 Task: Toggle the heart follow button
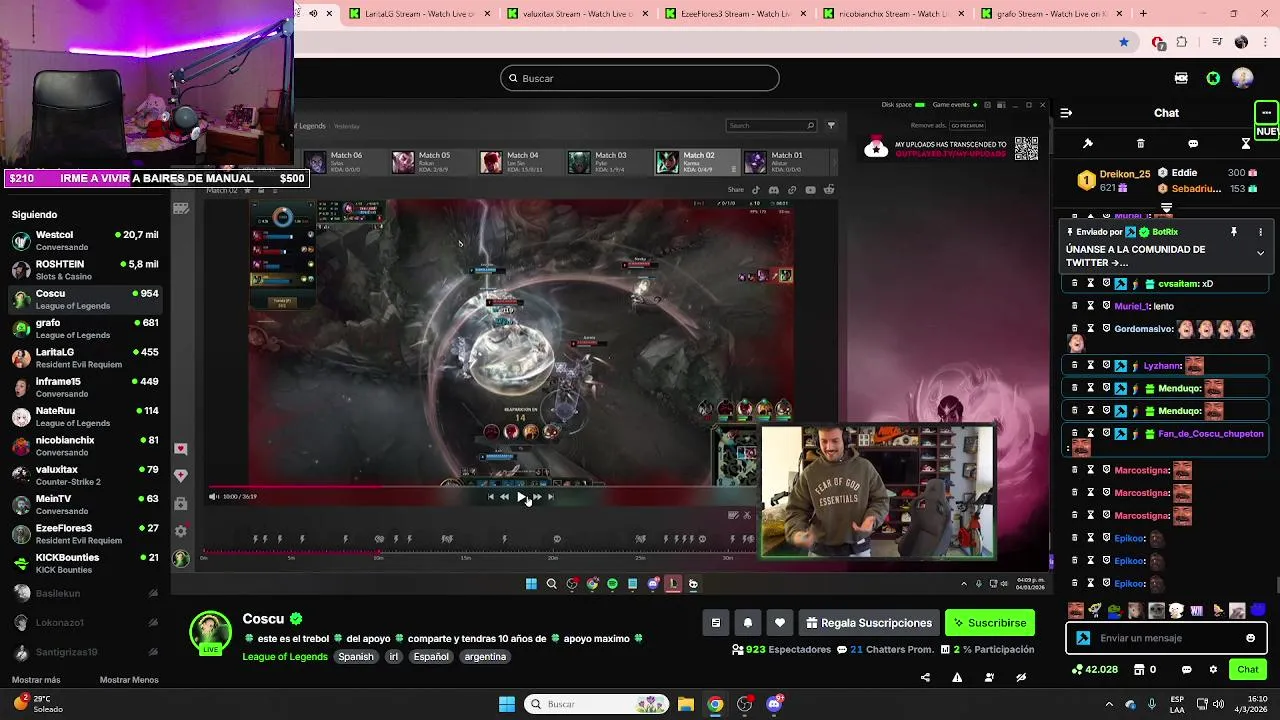click(x=780, y=623)
